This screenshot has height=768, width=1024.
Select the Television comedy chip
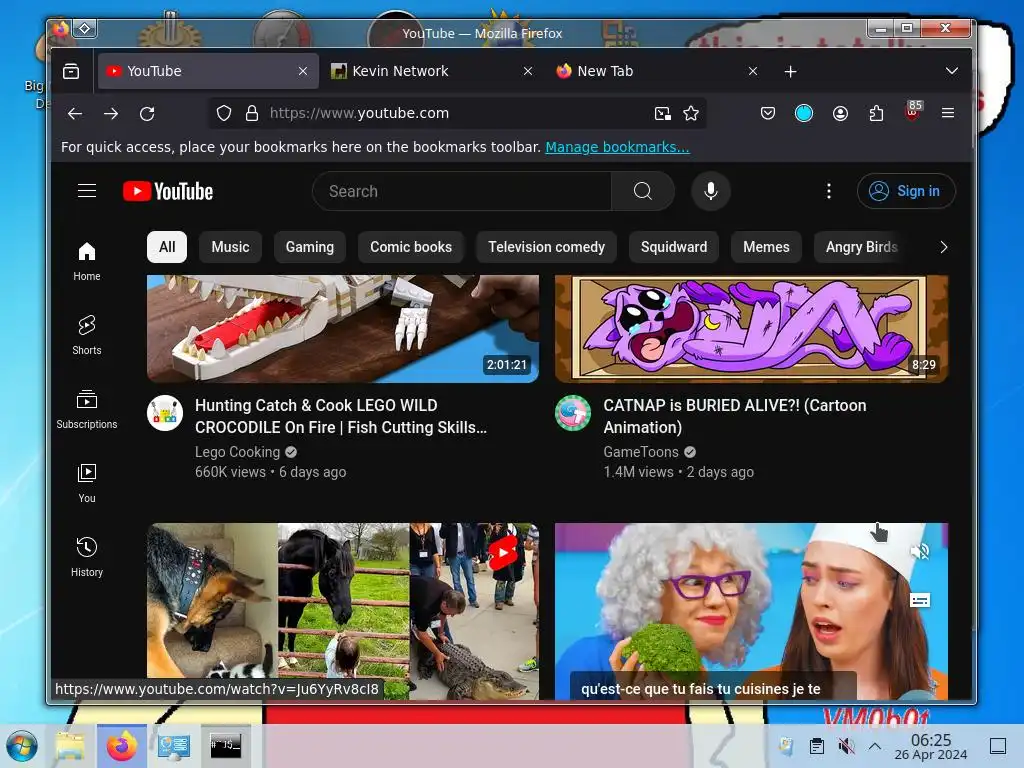[547, 247]
